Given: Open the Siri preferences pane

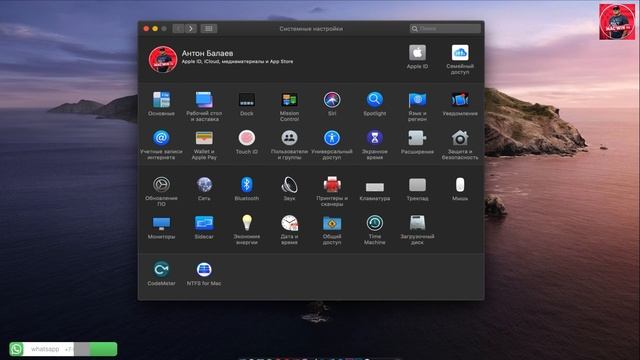Looking at the screenshot, I should coord(332,100).
